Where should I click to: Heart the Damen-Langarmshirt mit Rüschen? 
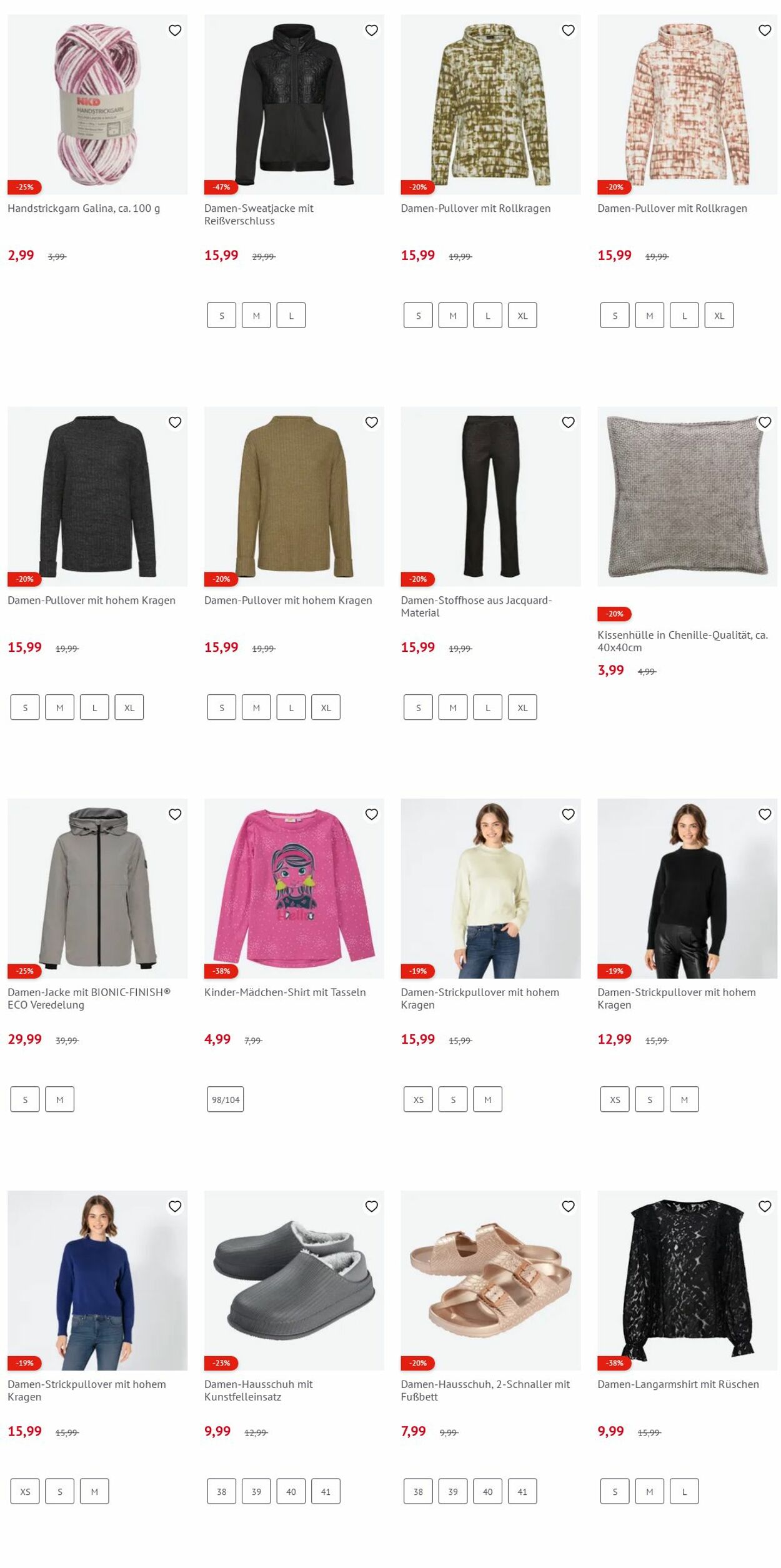[765, 1206]
